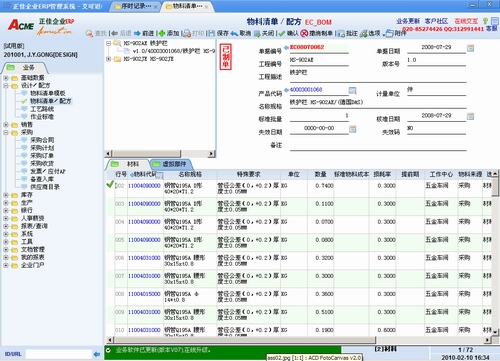Open calendar picker beside 失效日期 field
The height and width of the screenshot is (361, 500).
click(x=353, y=129)
